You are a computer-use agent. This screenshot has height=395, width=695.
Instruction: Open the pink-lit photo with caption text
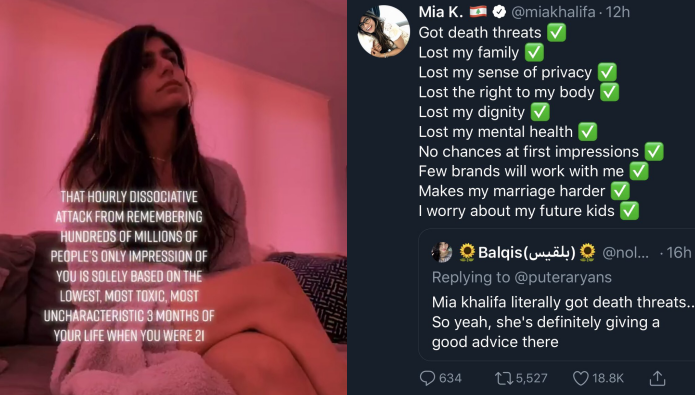click(x=173, y=197)
